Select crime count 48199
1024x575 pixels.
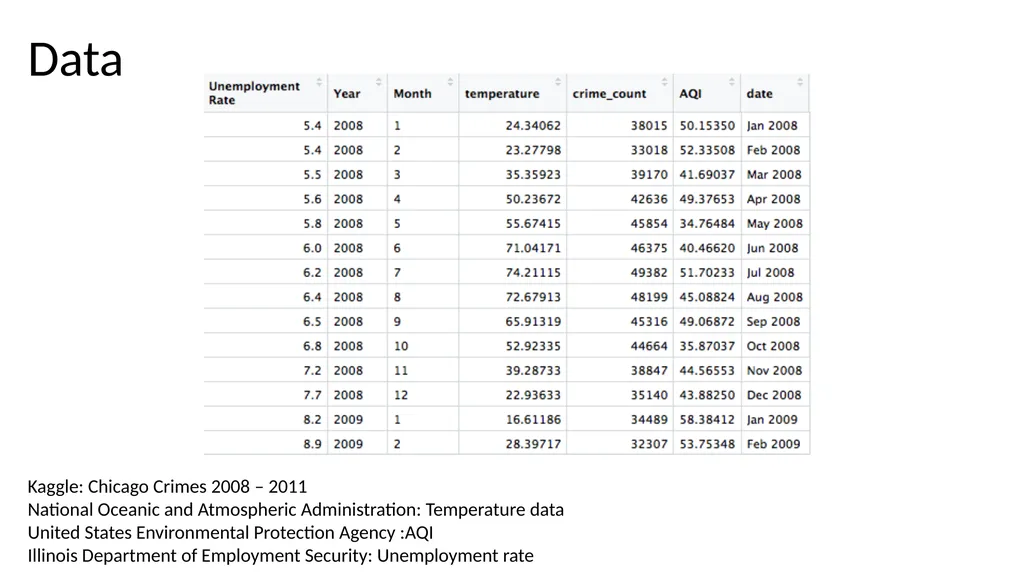point(649,297)
